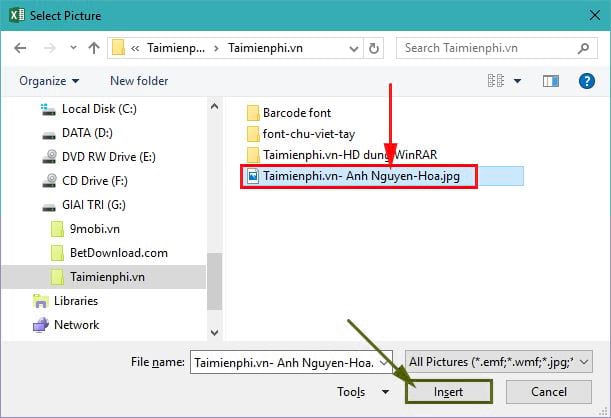Viewport: 611px width, 418px height.
Task: Click navigation pane scroll down arrow
Action: pyautogui.click(x=214, y=332)
